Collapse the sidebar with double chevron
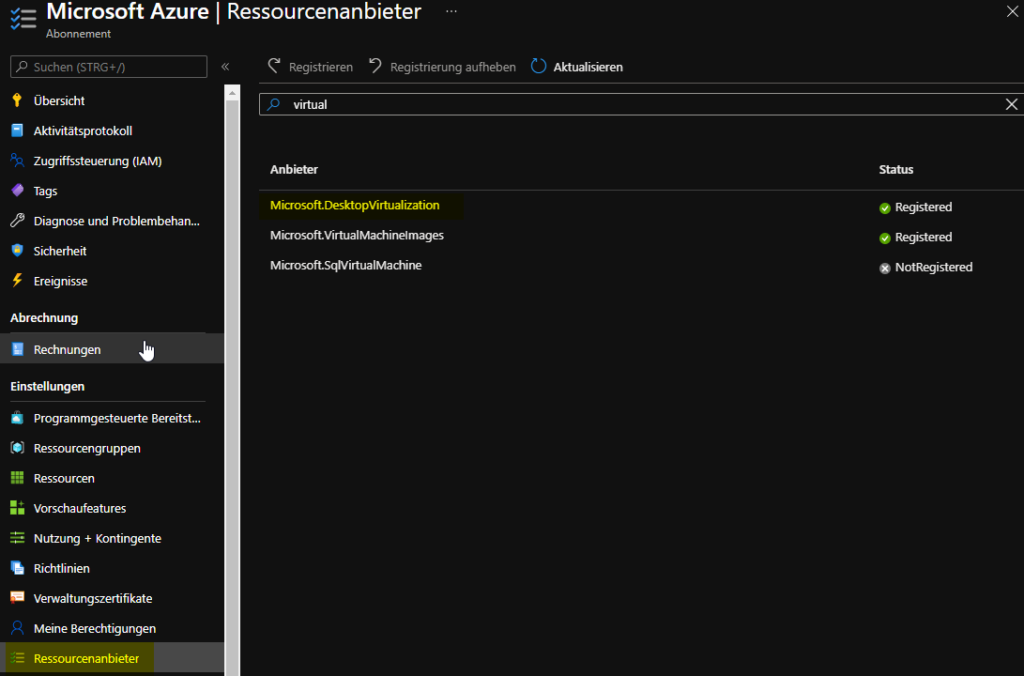 pyautogui.click(x=225, y=67)
